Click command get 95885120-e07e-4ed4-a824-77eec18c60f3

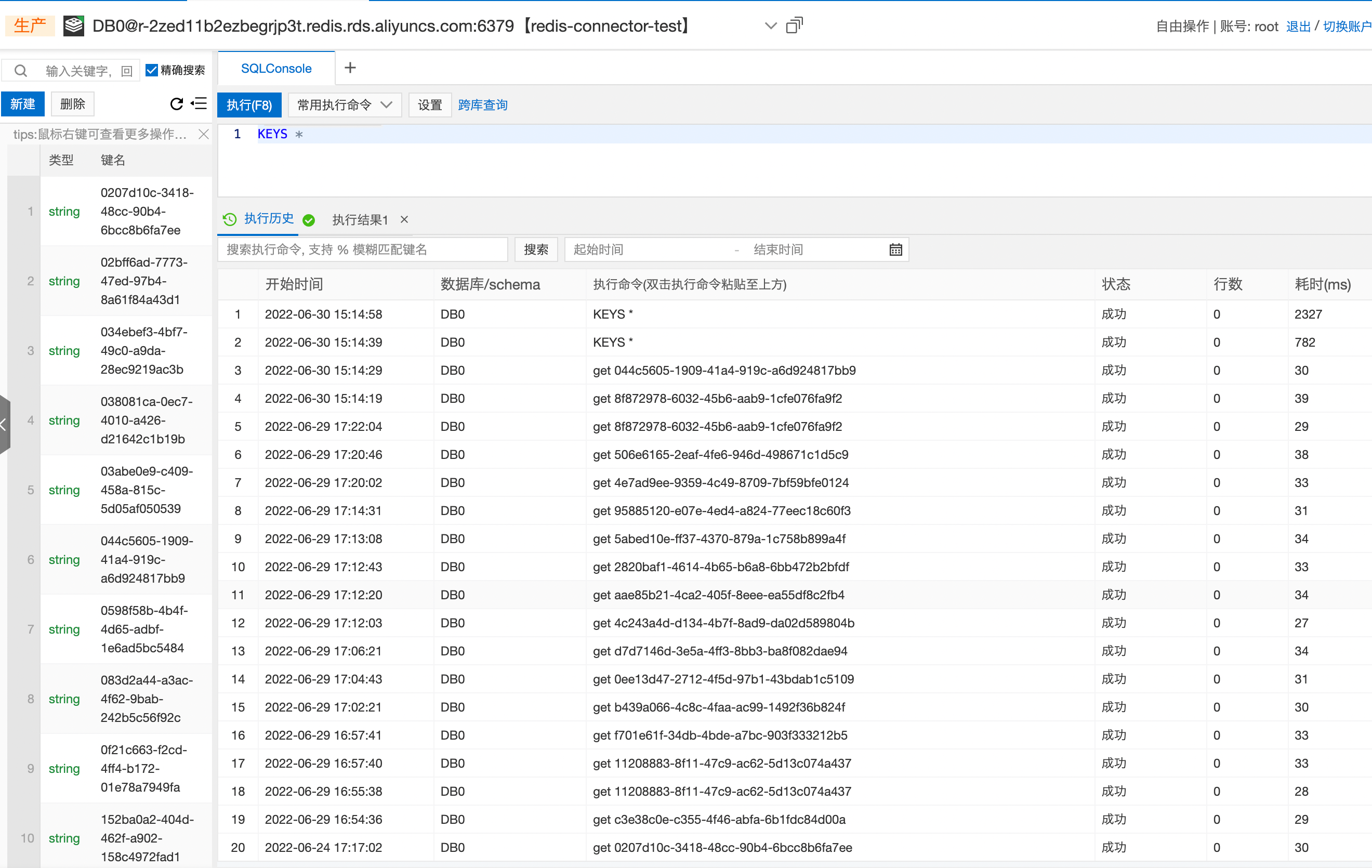[721, 510]
